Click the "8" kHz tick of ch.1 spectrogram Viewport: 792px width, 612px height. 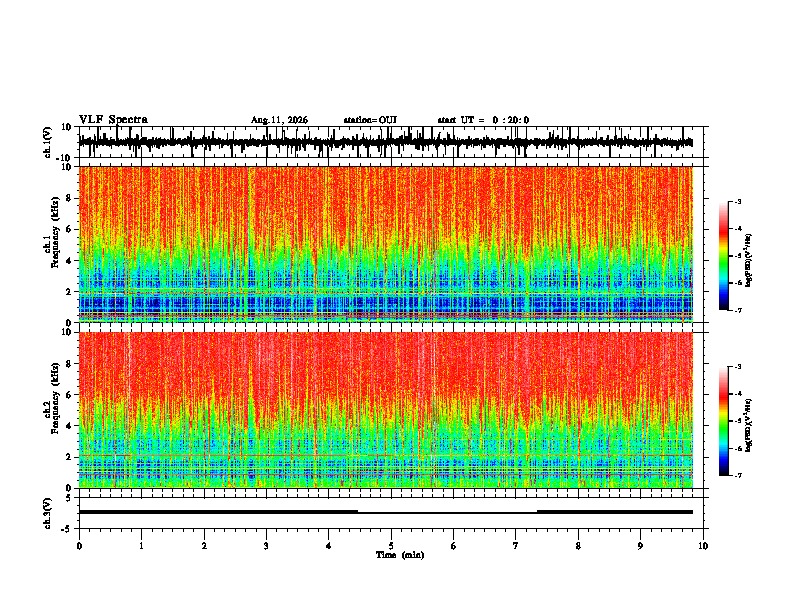(70, 198)
